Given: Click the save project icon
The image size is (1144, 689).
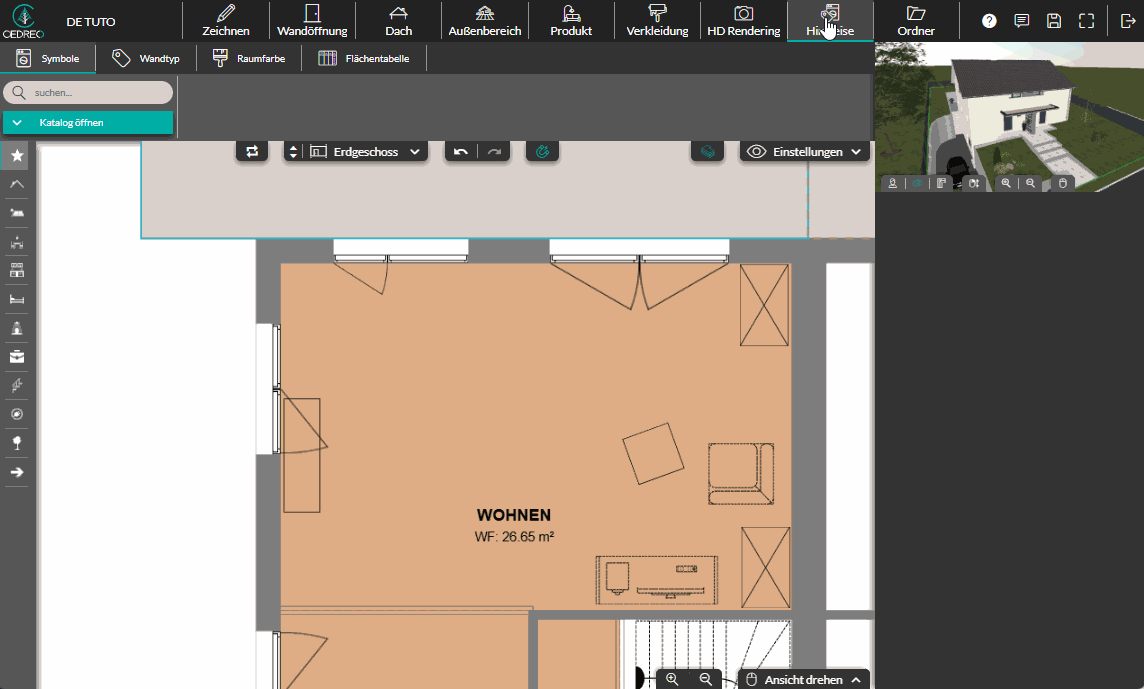Looking at the screenshot, I should 1053,21.
